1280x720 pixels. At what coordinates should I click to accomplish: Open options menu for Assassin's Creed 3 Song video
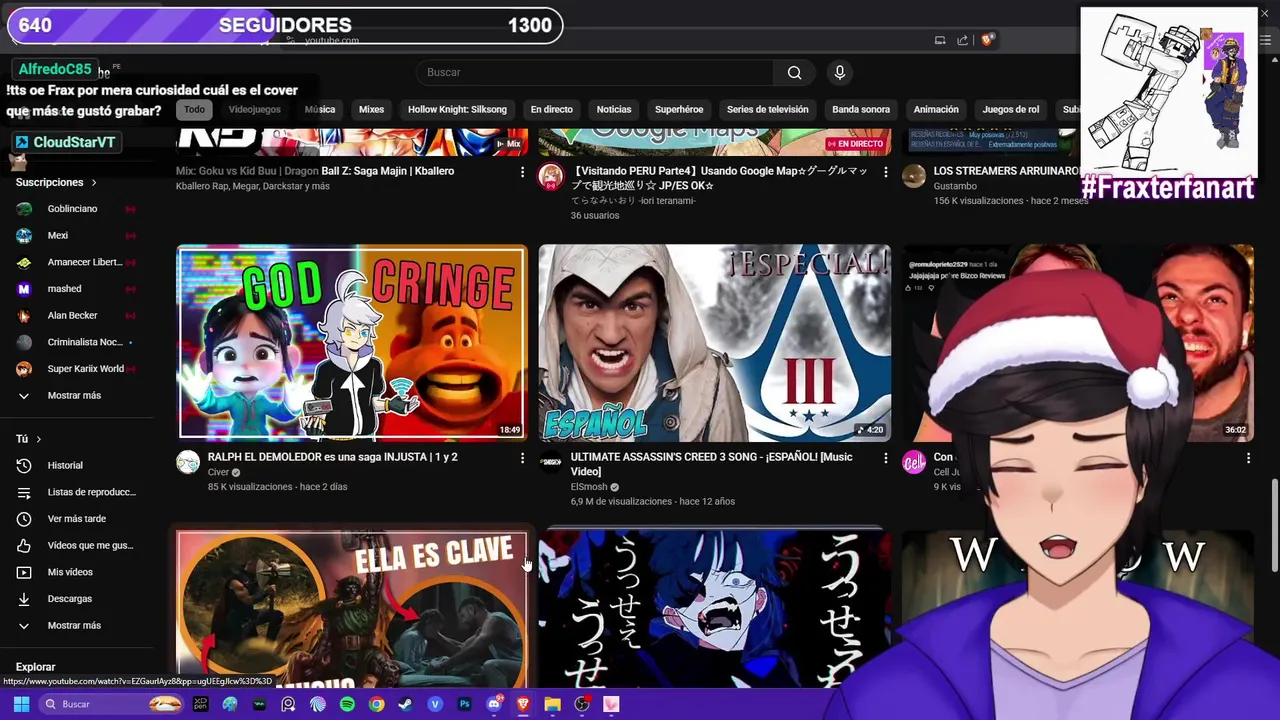885,458
